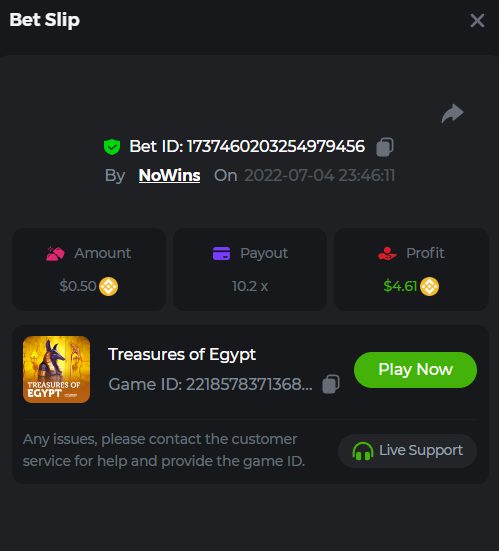Click the bet date and time text

pyautogui.click(x=320, y=175)
